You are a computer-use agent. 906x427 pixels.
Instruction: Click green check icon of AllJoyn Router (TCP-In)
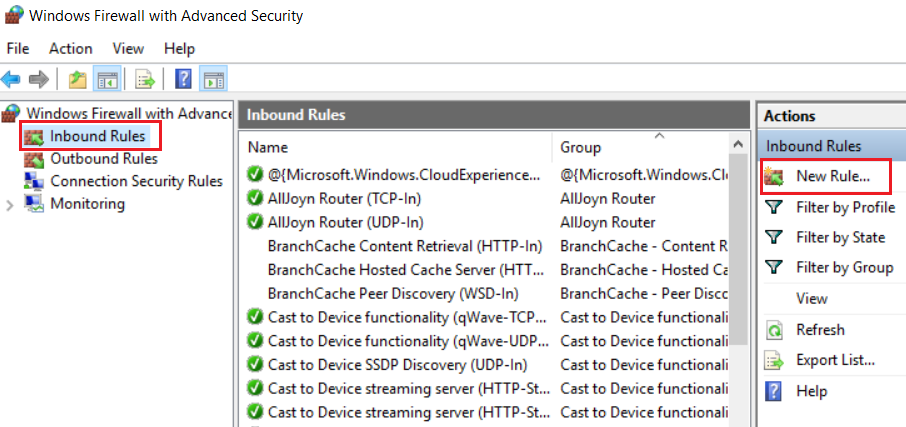(x=254, y=199)
